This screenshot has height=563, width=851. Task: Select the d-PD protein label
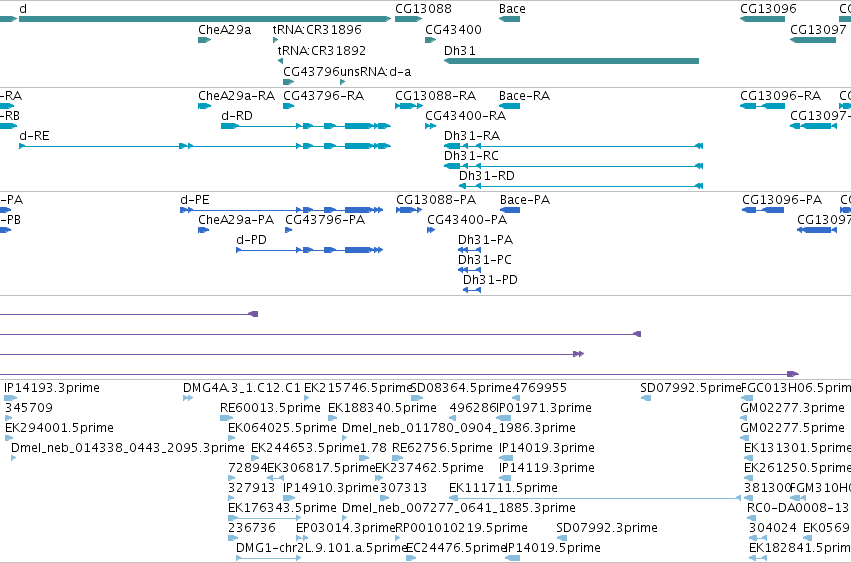pyautogui.click(x=251, y=240)
